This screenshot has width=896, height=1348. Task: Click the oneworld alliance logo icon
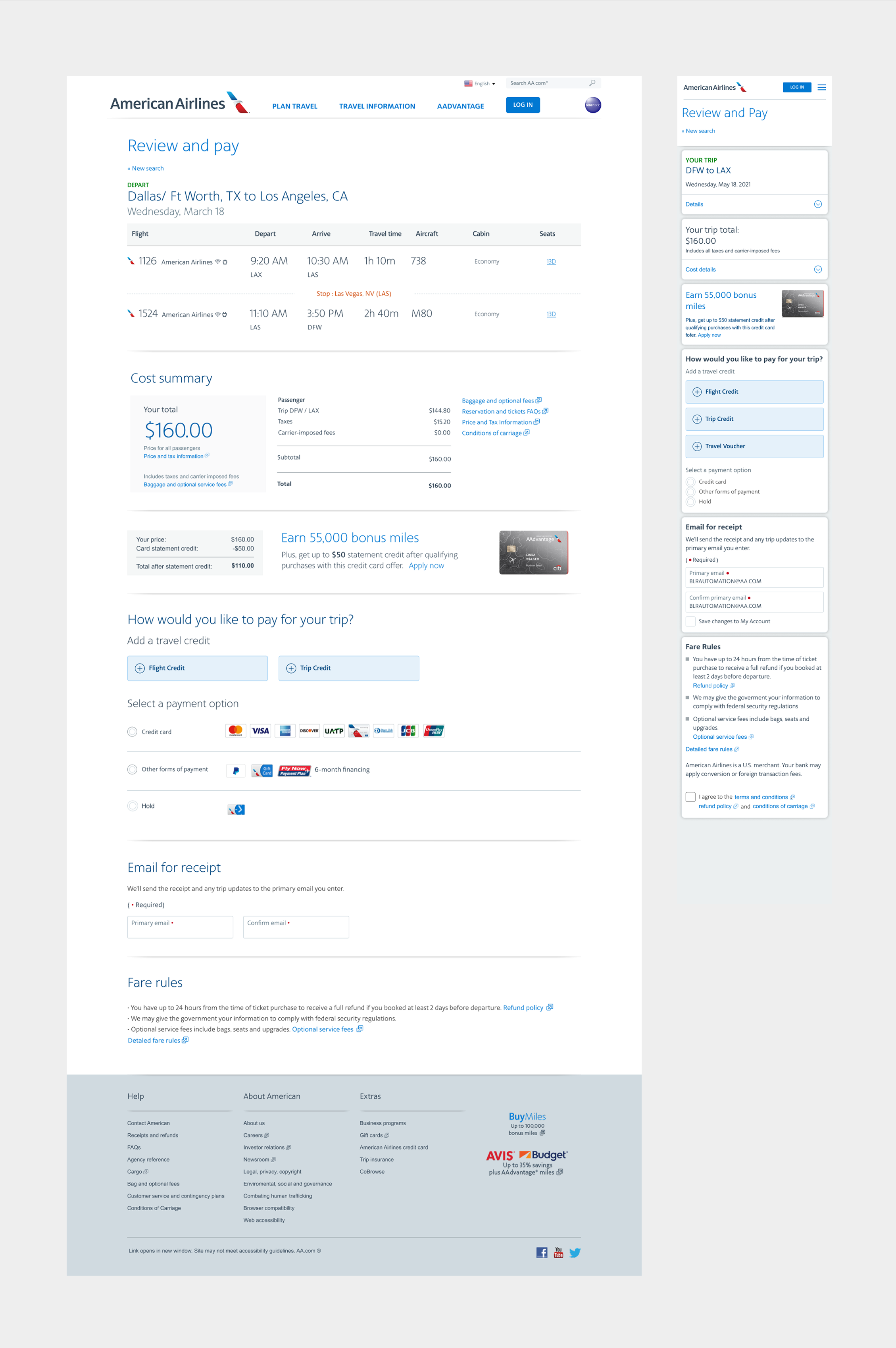coord(592,105)
